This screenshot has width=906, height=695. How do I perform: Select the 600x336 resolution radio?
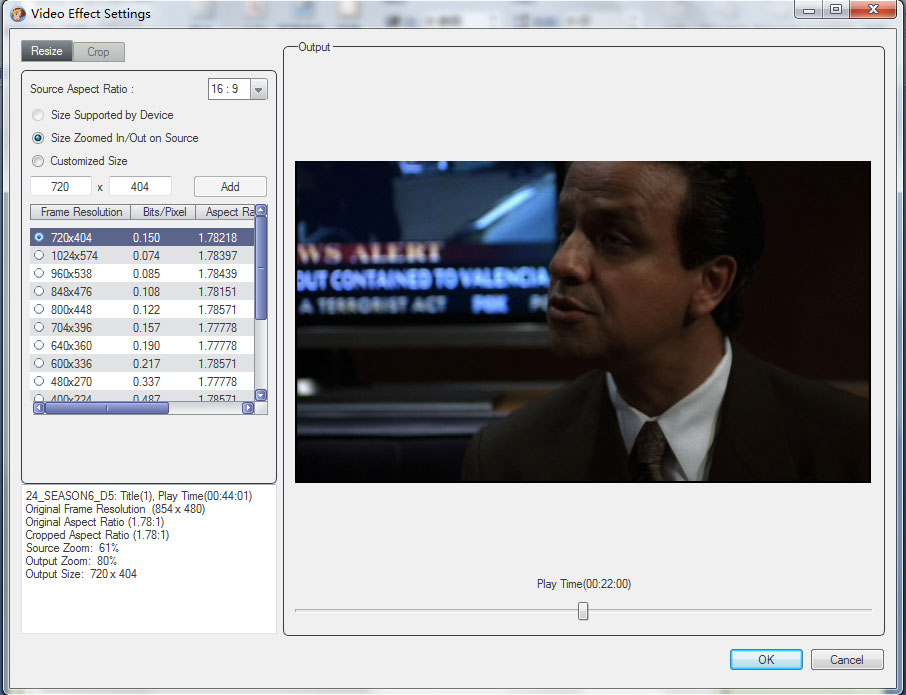[39, 363]
